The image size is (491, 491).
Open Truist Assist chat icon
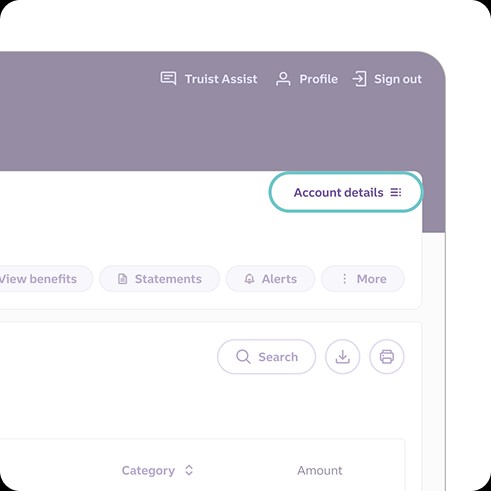tap(168, 79)
